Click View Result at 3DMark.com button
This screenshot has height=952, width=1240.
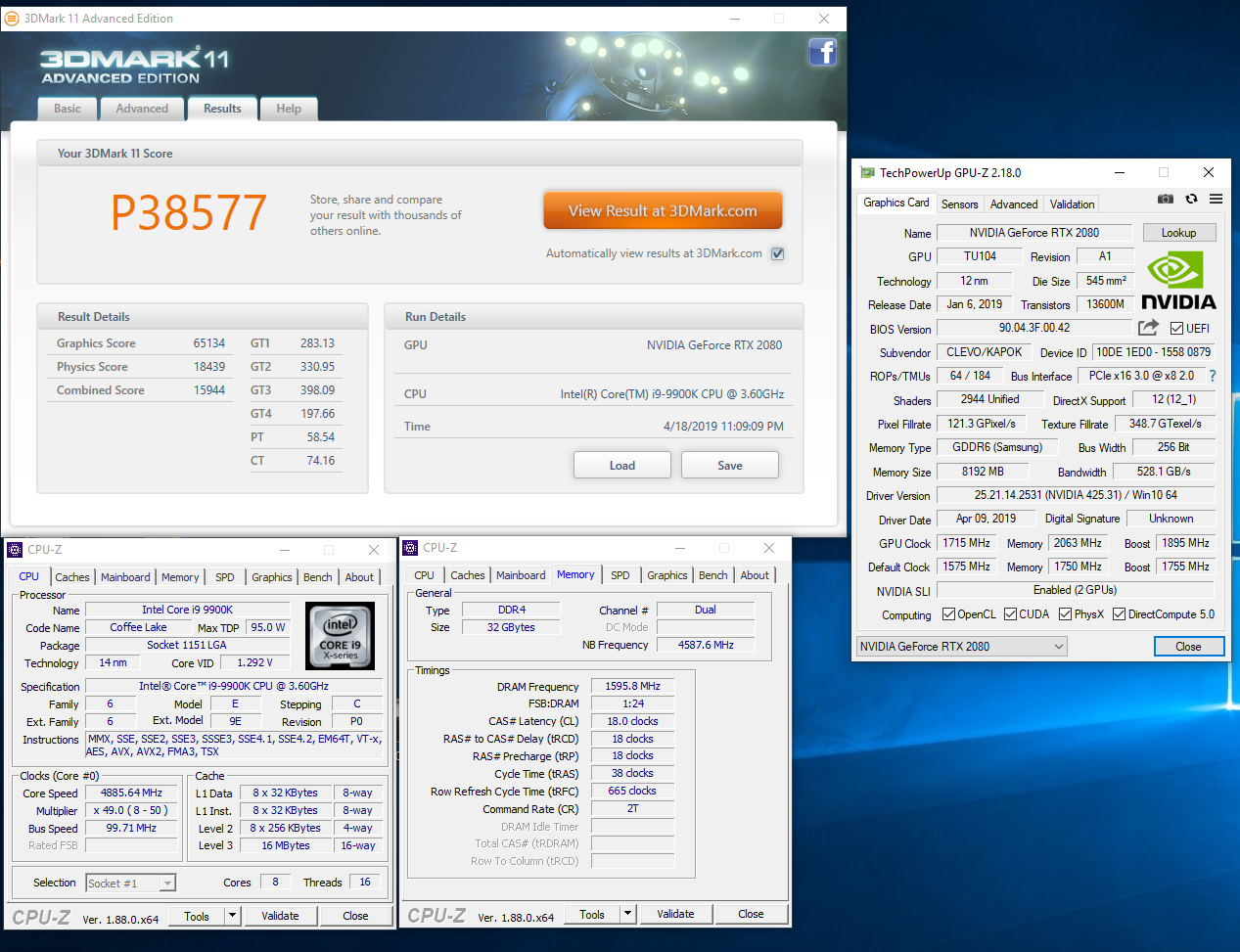(x=663, y=210)
